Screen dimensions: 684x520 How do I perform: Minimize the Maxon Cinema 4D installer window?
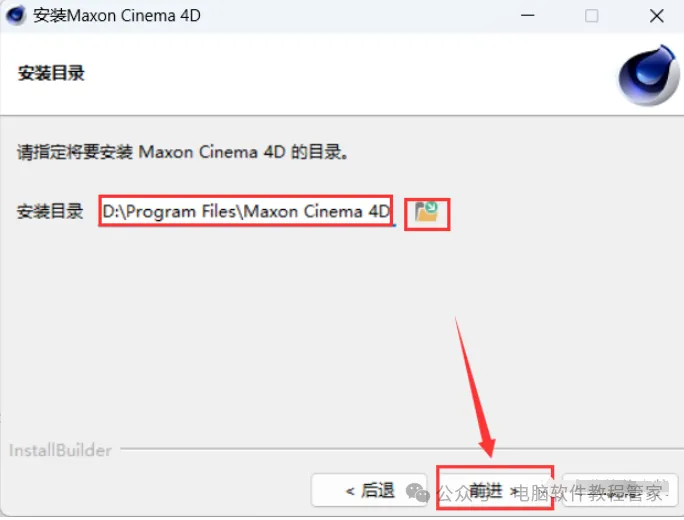[527, 16]
